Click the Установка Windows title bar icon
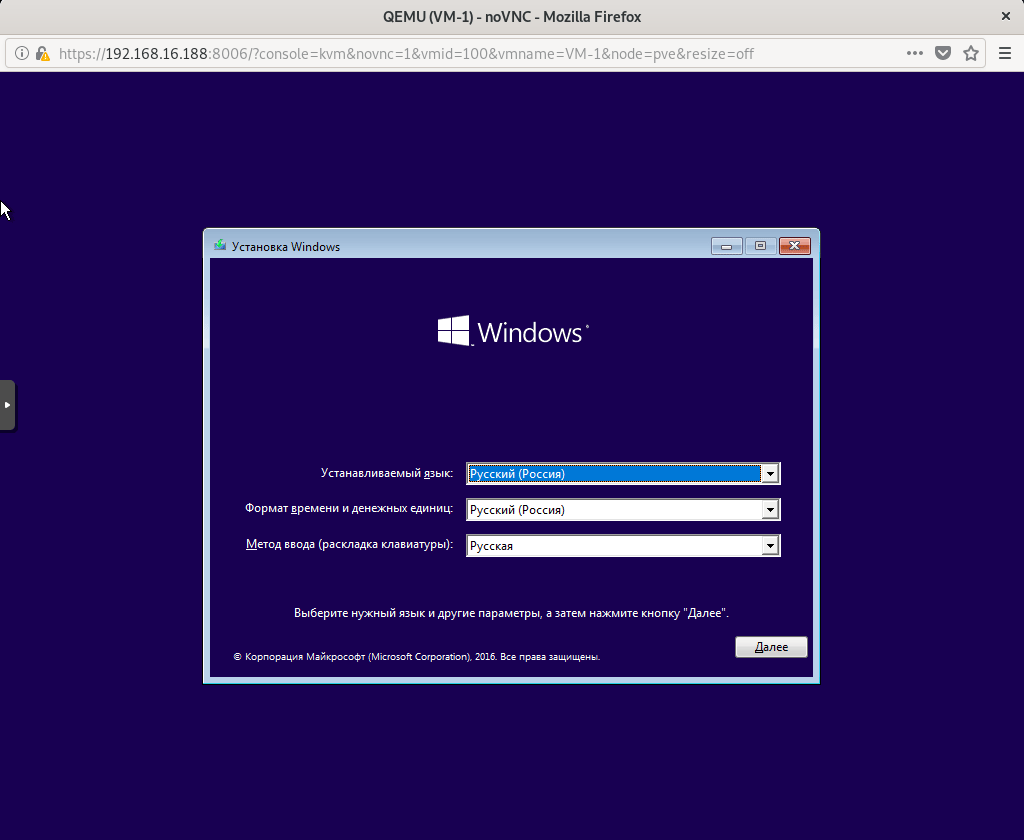1024x840 pixels. [x=220, y=246]
